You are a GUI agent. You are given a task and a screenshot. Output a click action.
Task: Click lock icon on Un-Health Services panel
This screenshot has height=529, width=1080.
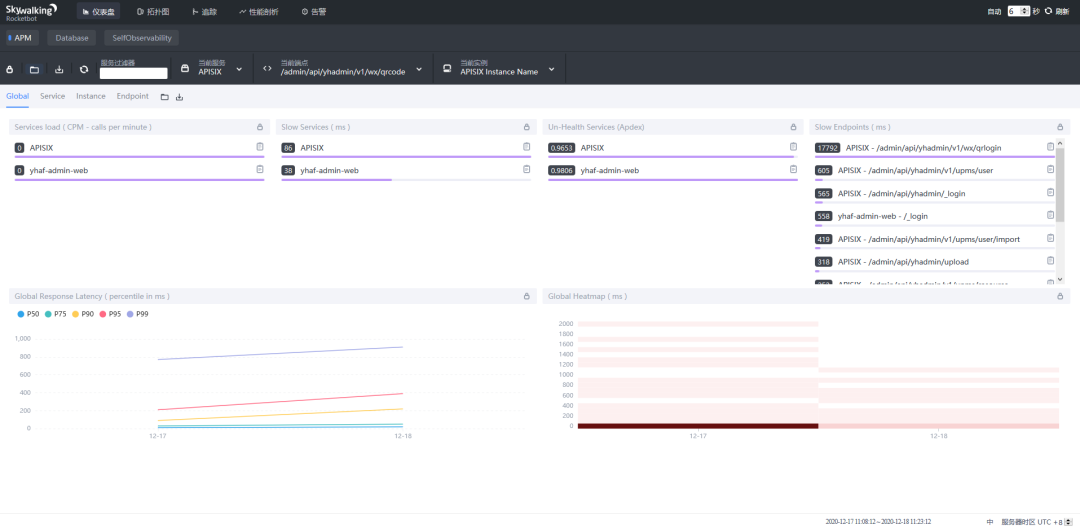pos(793,127)
